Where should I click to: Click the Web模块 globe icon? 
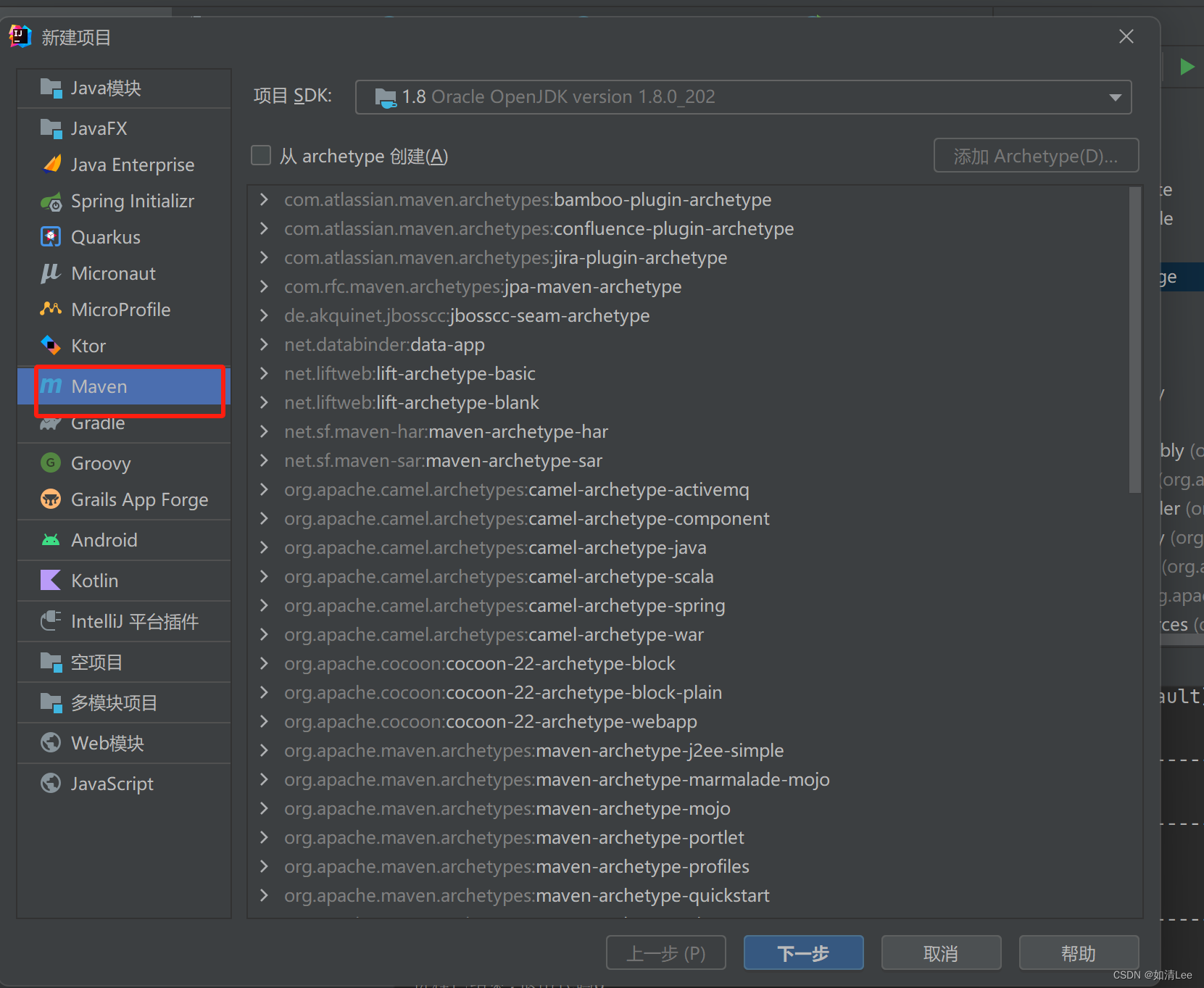point(51,742)
